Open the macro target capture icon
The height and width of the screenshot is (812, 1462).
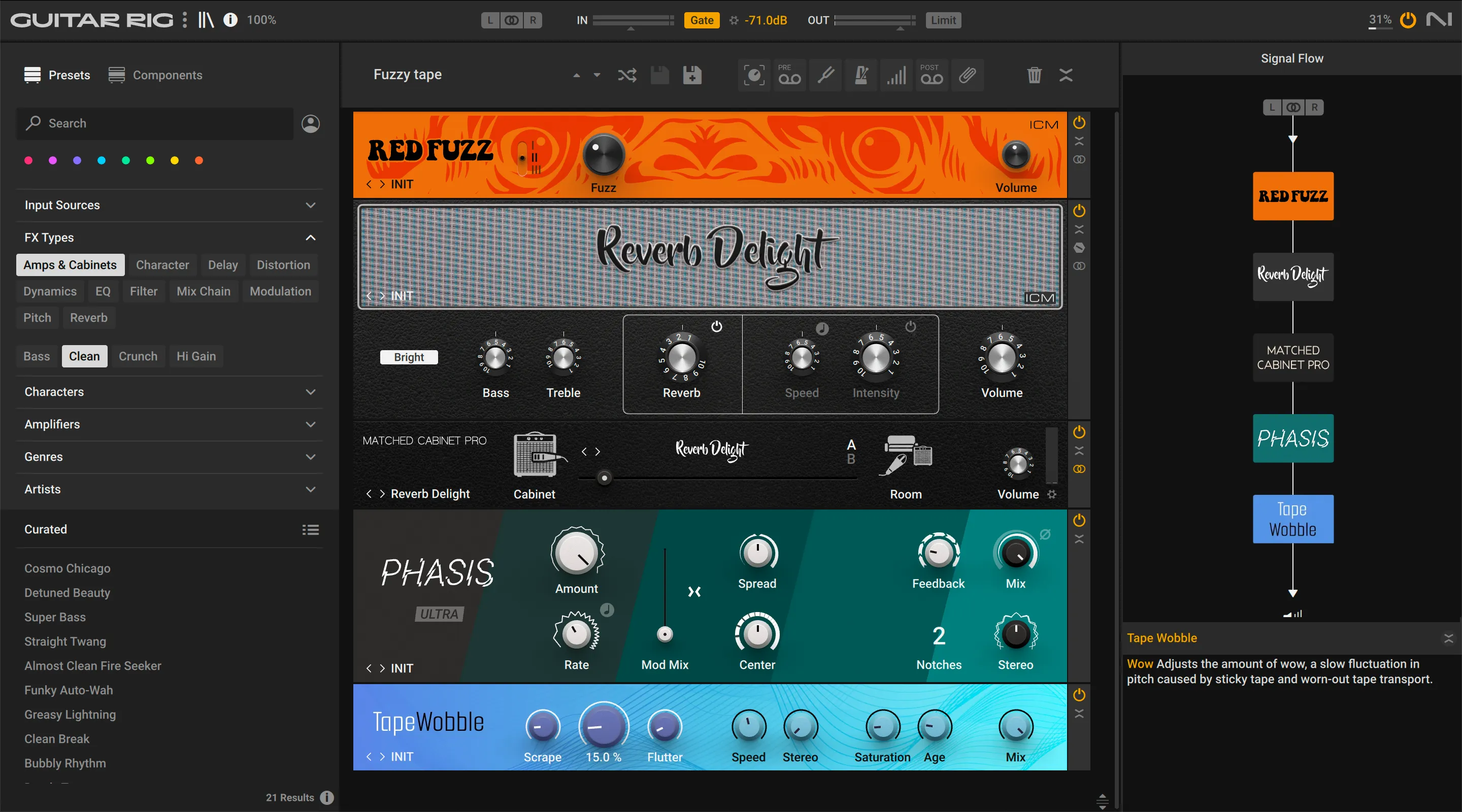click(x=754, y=75)
